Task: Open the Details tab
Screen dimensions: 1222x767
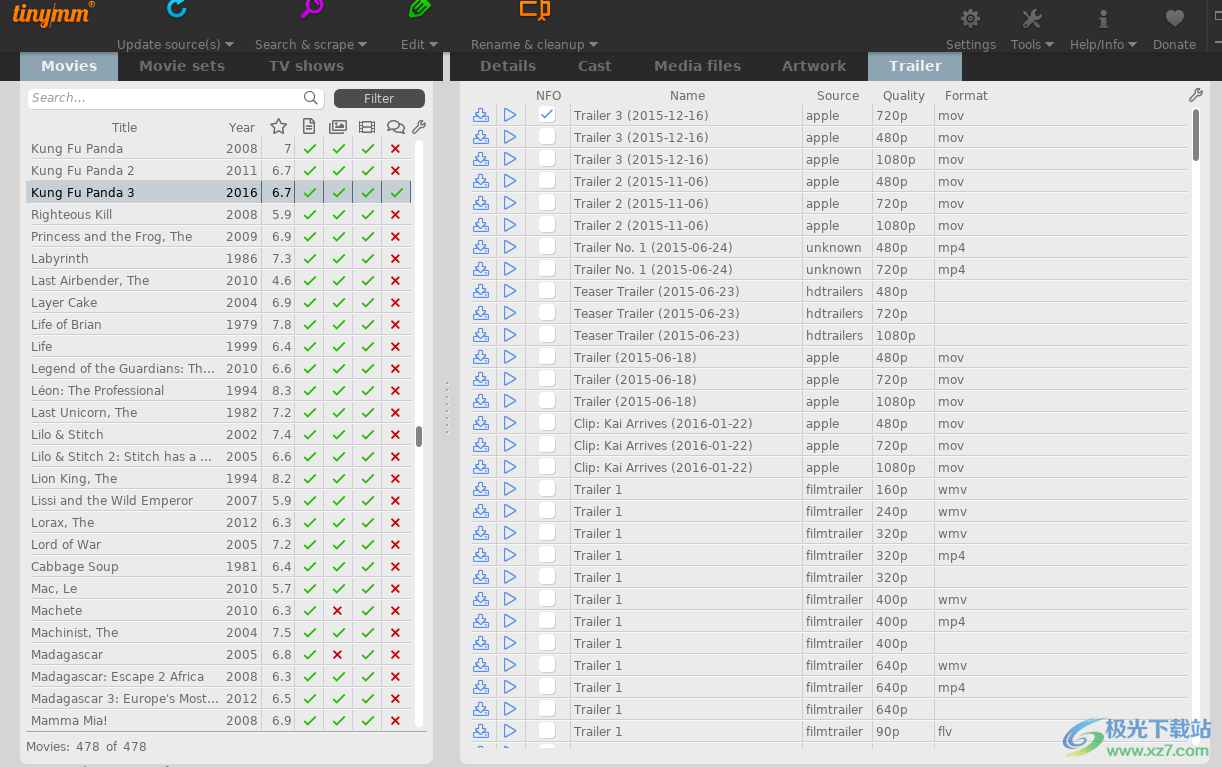Action: 508,66
